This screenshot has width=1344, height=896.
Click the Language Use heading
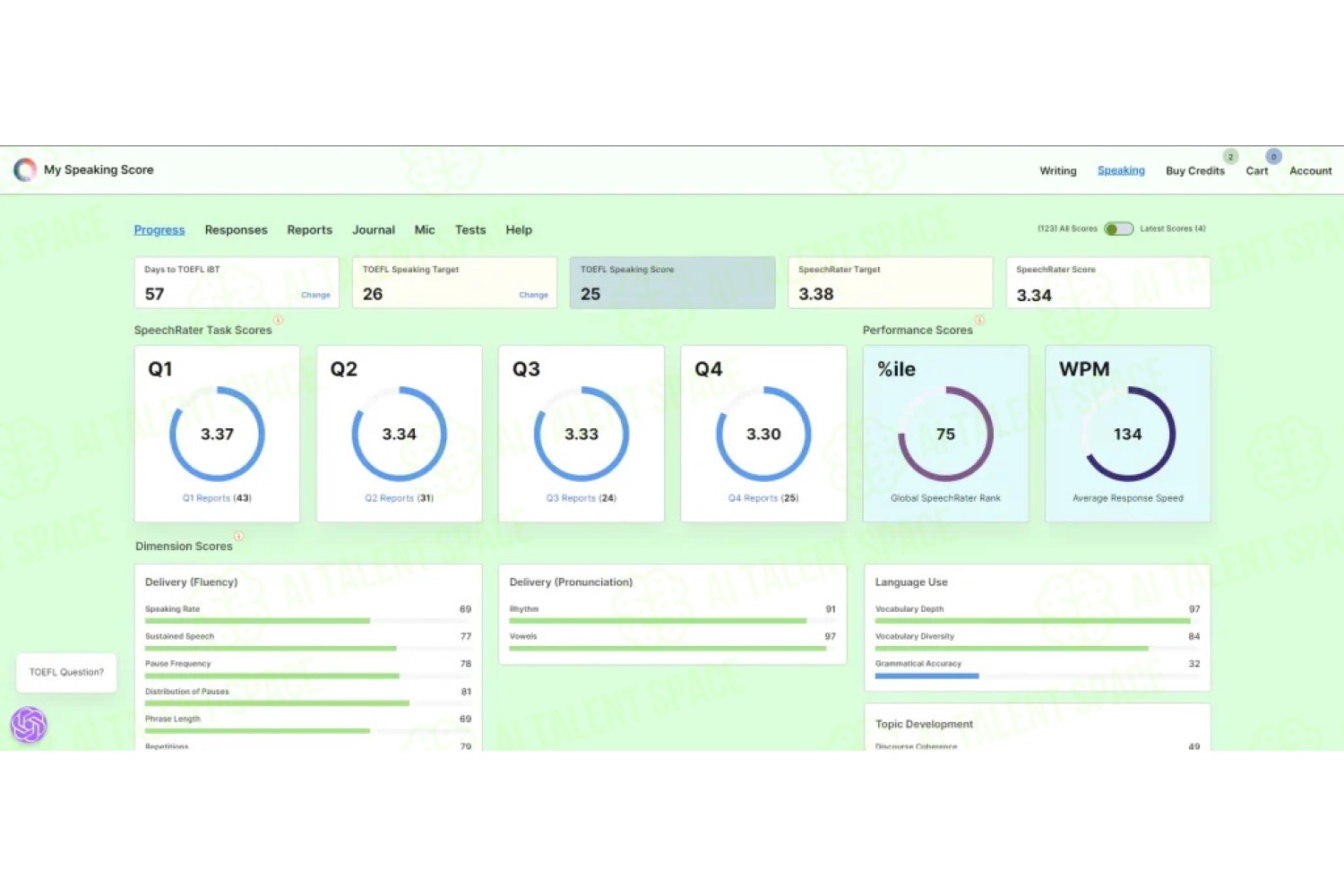tap(911, 582)
